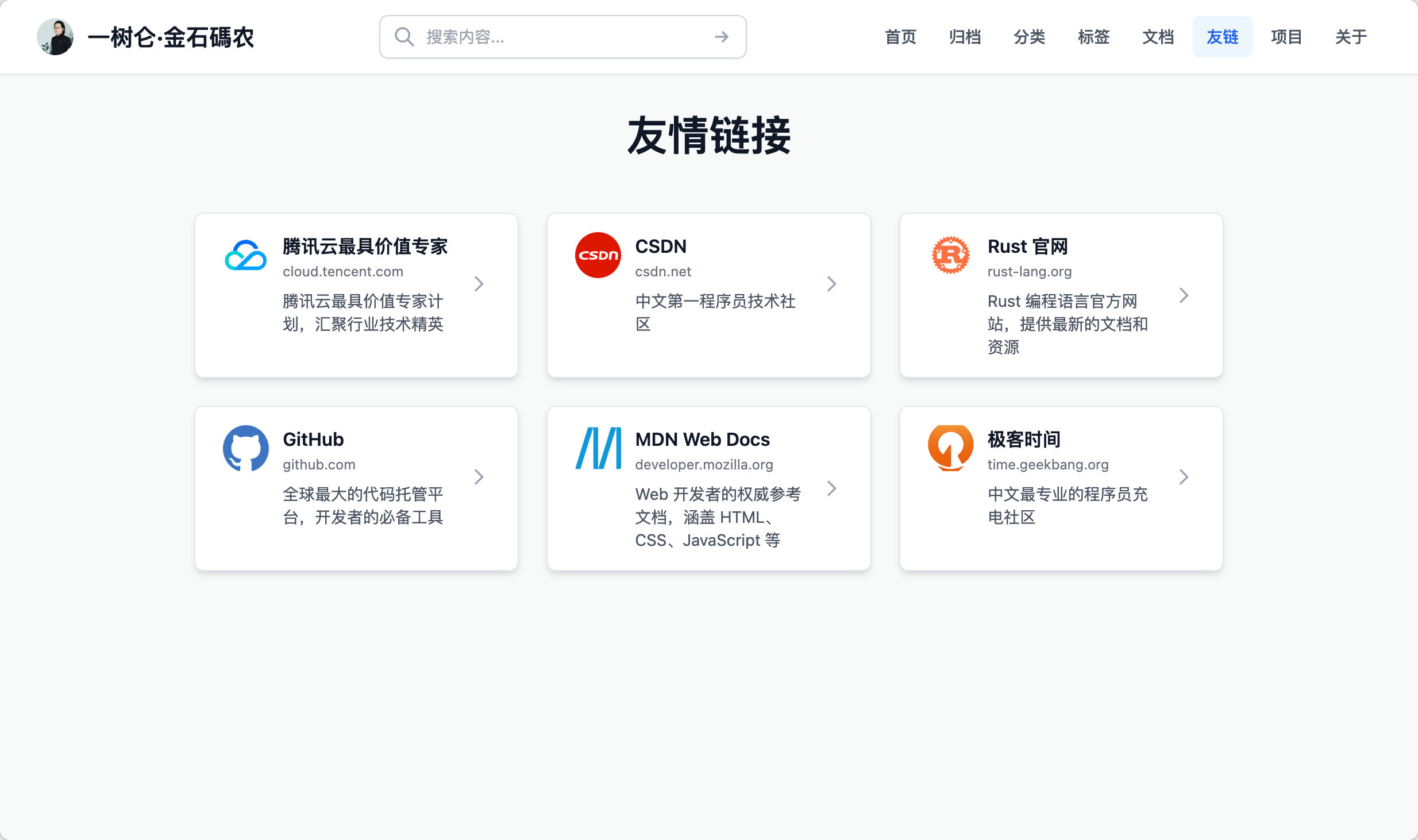Open the GitHub title link
The image size is (1418, 840).
(x=313, y=440)
